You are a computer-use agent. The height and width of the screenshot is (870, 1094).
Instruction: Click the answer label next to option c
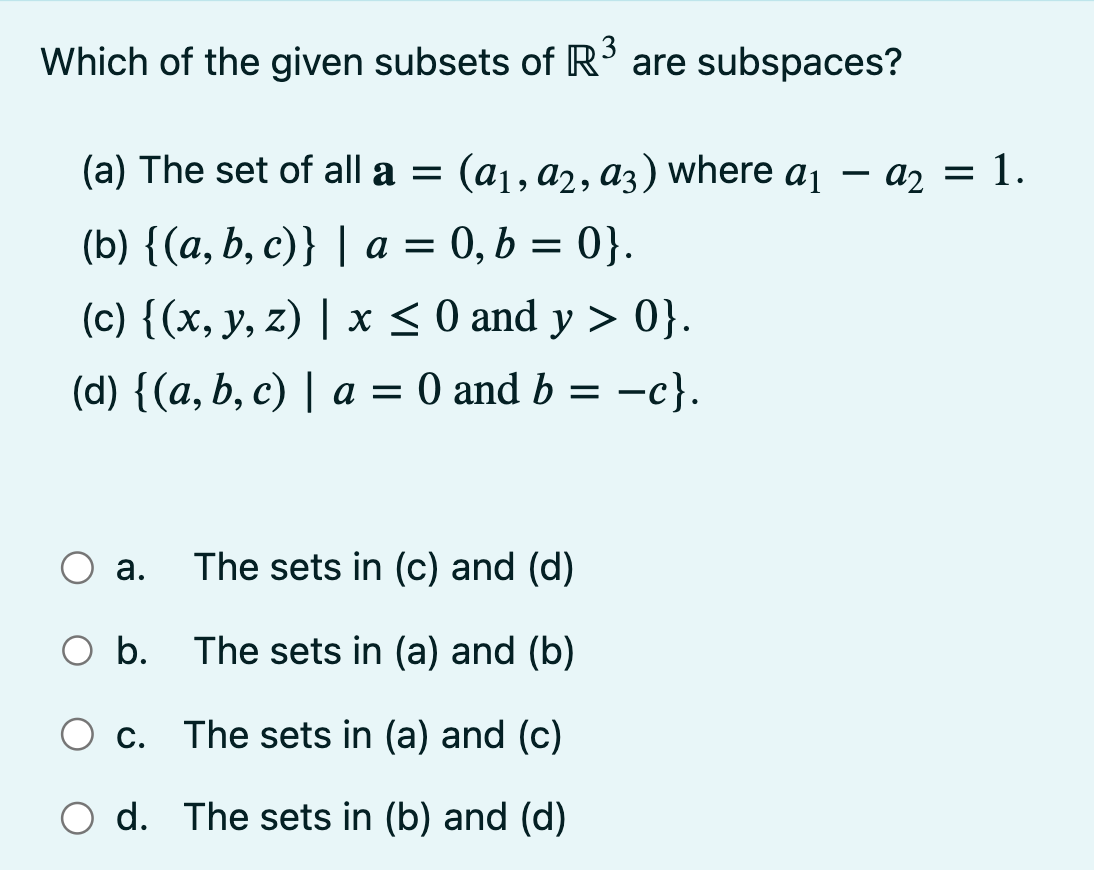tap(375, 735)
